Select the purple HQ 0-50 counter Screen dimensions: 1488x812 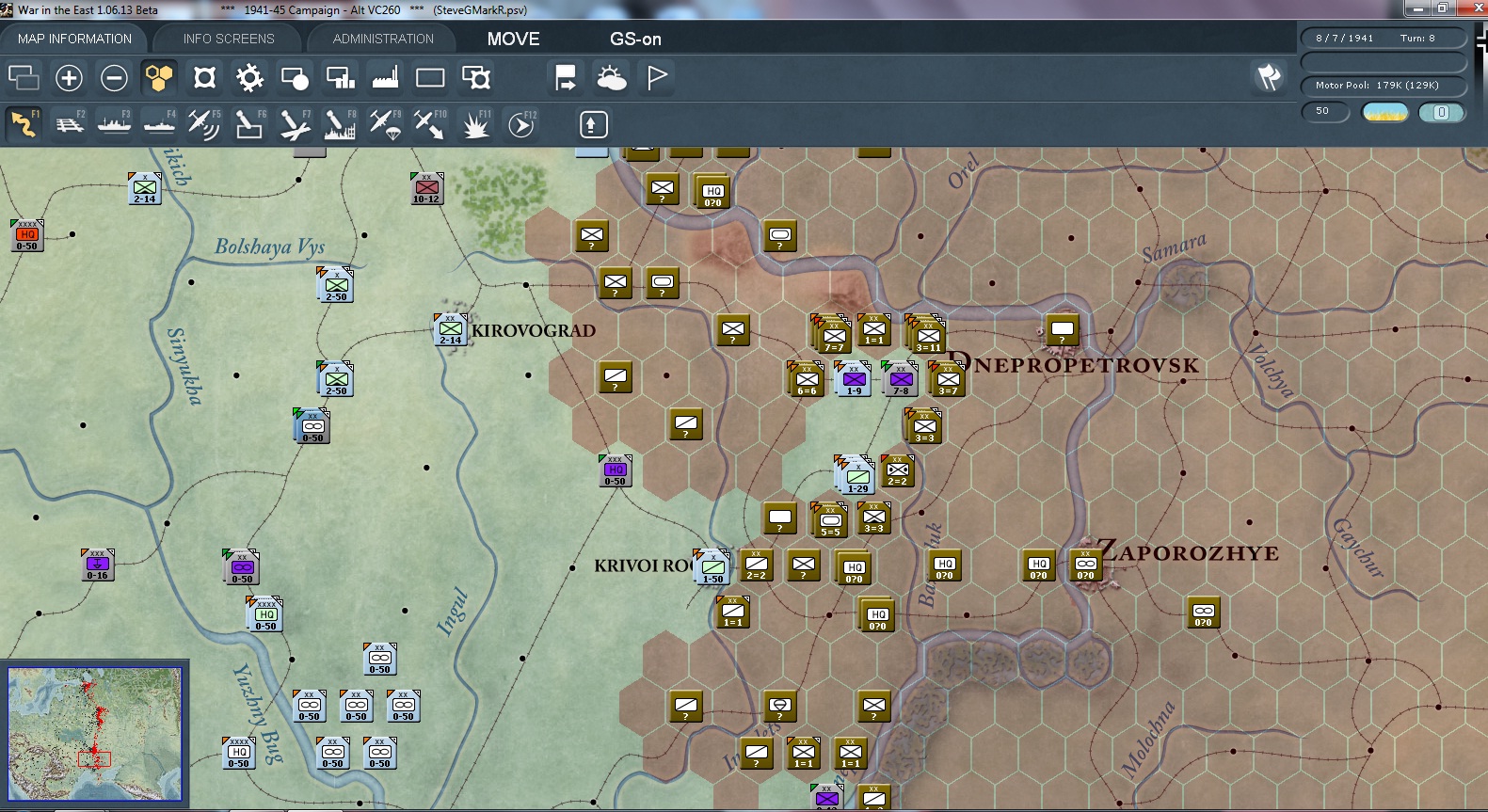pyautogui.click(x=615, y=470)
